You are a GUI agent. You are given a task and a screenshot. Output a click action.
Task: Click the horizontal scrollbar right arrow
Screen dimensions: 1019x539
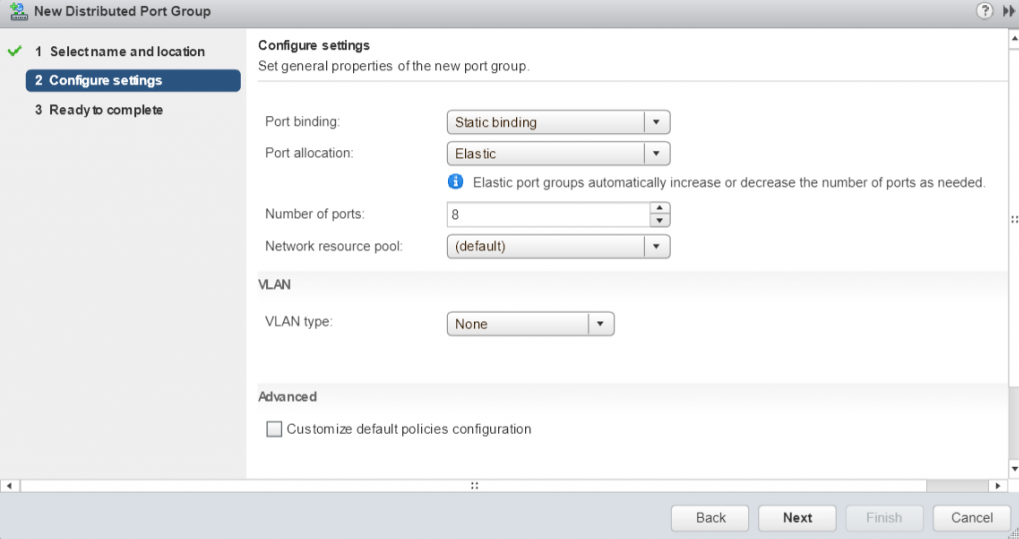coord(997,485)
